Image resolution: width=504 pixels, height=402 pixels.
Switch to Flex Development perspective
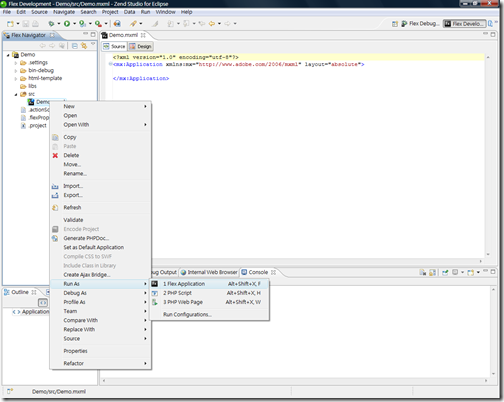464,24
